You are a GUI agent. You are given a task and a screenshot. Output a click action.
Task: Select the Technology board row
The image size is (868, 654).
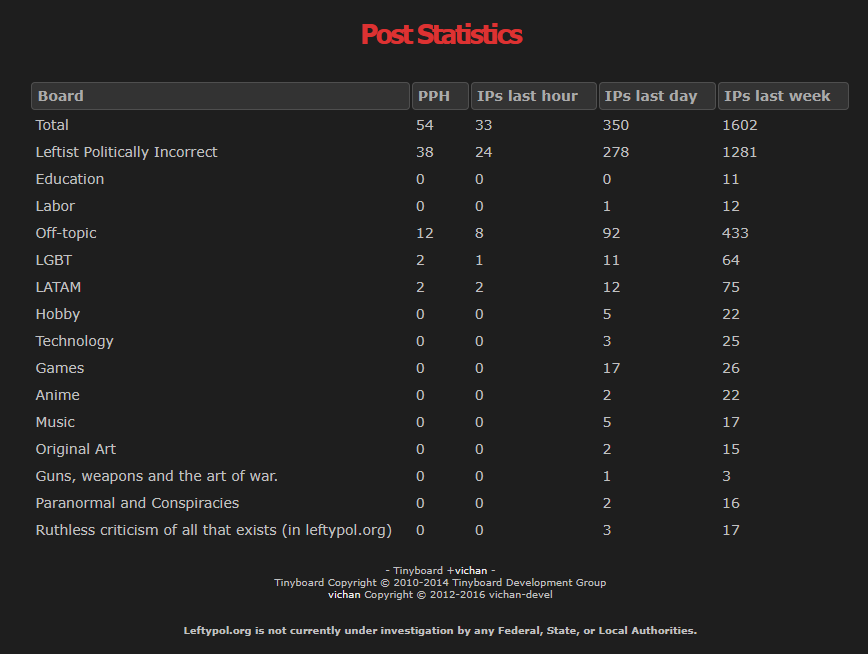click(x=75, y=341)
